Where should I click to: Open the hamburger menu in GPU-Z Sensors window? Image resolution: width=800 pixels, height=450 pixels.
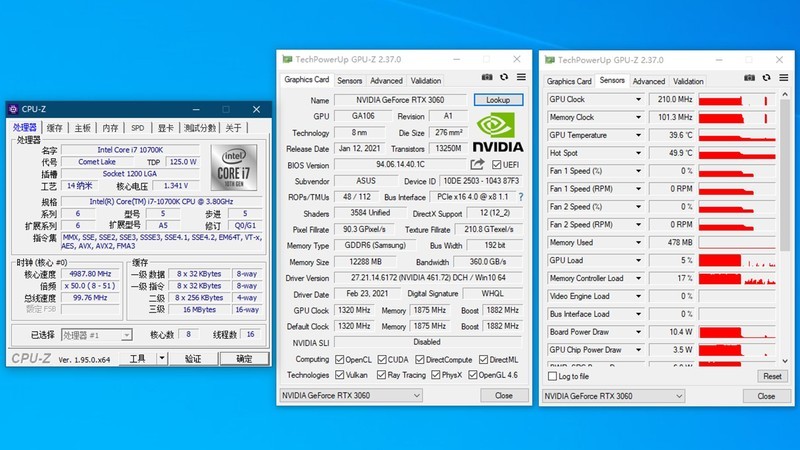coord(784,78)
